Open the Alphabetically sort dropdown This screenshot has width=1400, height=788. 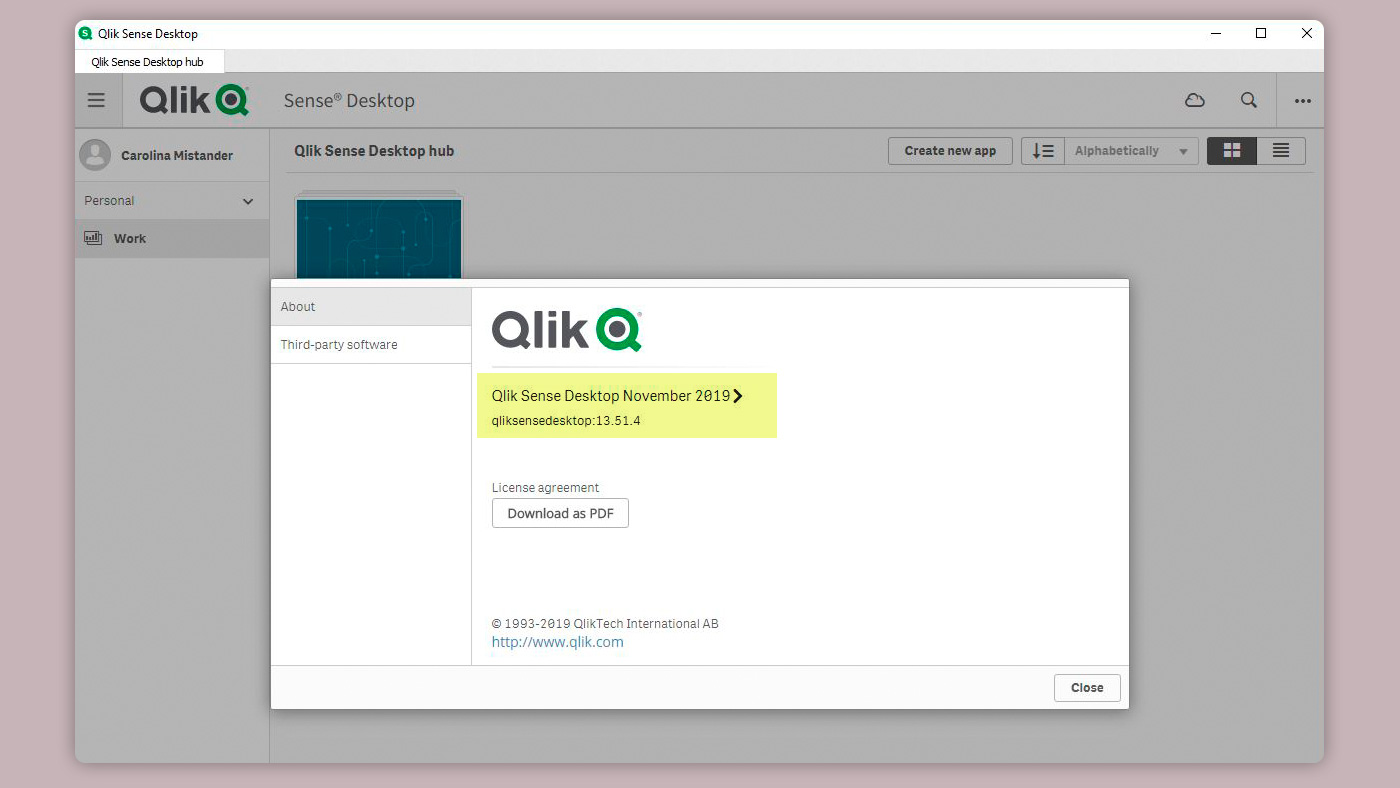coord(1131,151)
